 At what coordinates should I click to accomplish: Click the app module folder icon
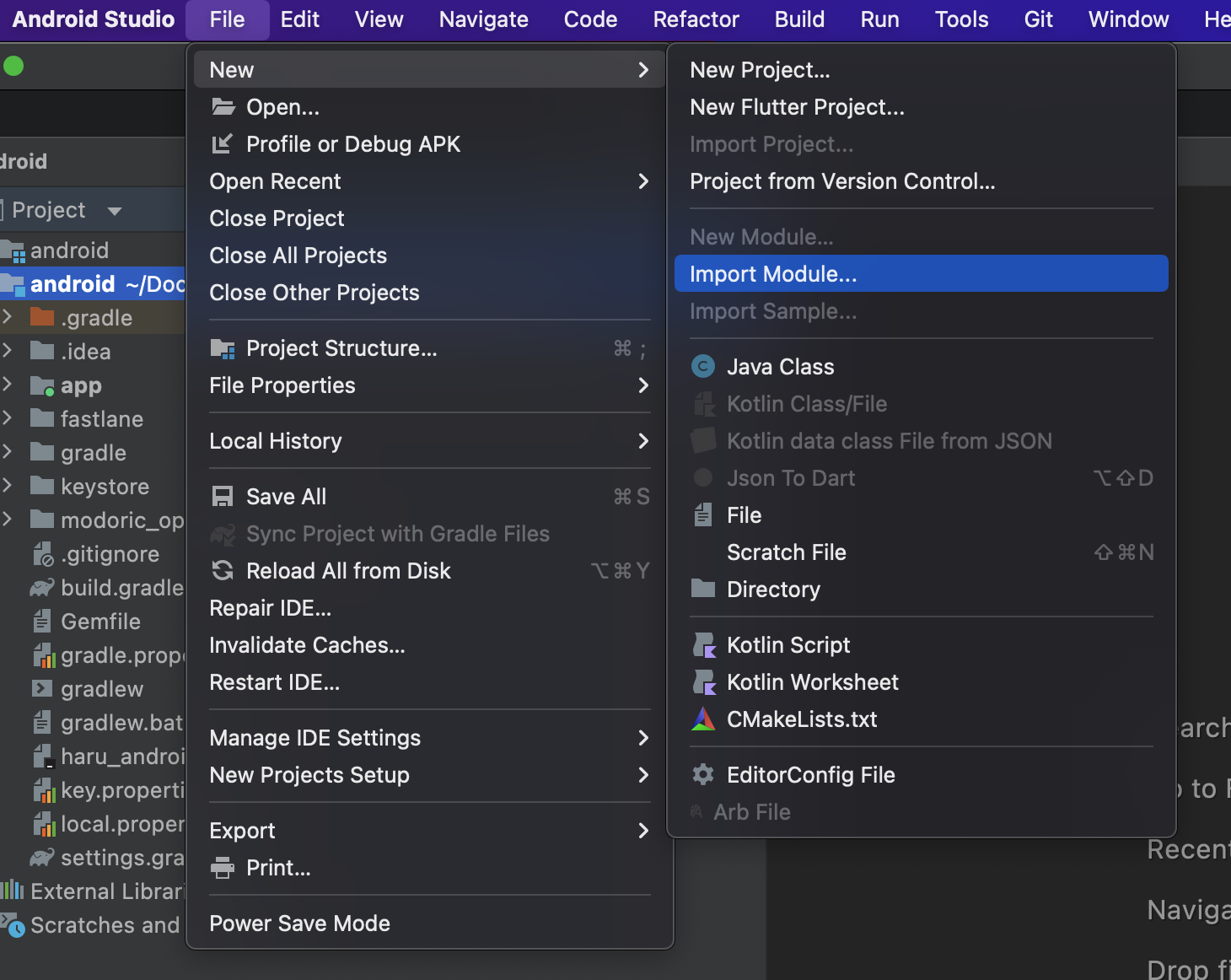pos(42,386)
